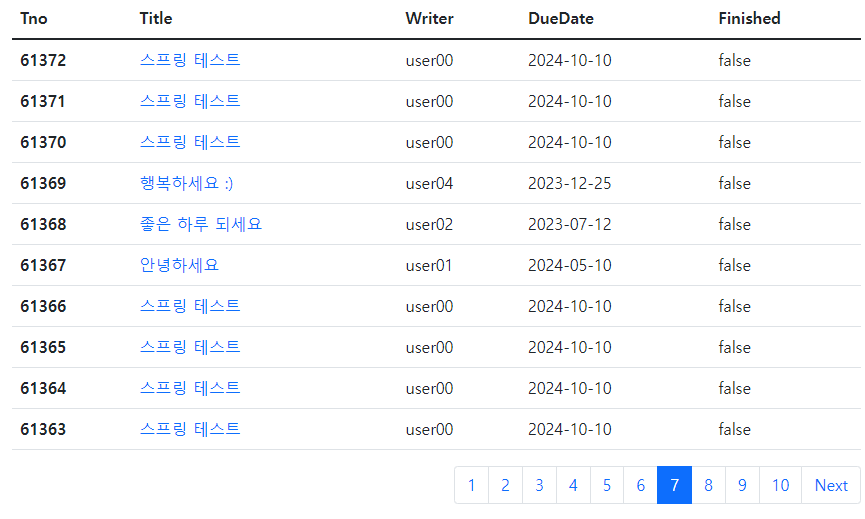Image resolution: width=865 pixels, height=519 pixels.
Task: Go to pagination page 1
Action: [471, 485]
